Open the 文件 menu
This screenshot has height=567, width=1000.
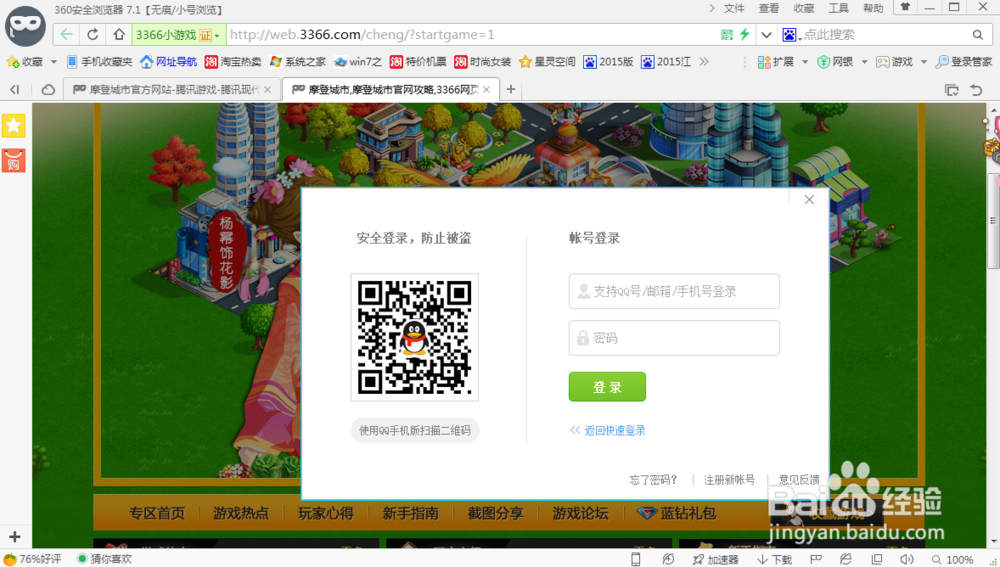click(734, 8)
